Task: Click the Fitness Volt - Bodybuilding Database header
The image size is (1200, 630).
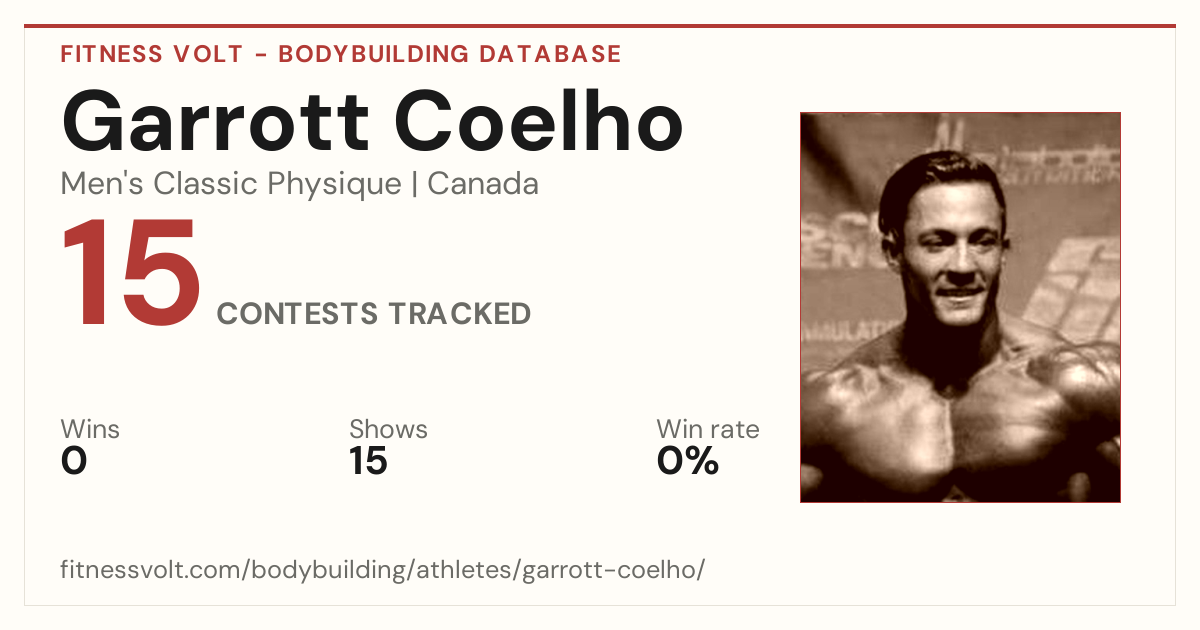Action: point(341,54)
